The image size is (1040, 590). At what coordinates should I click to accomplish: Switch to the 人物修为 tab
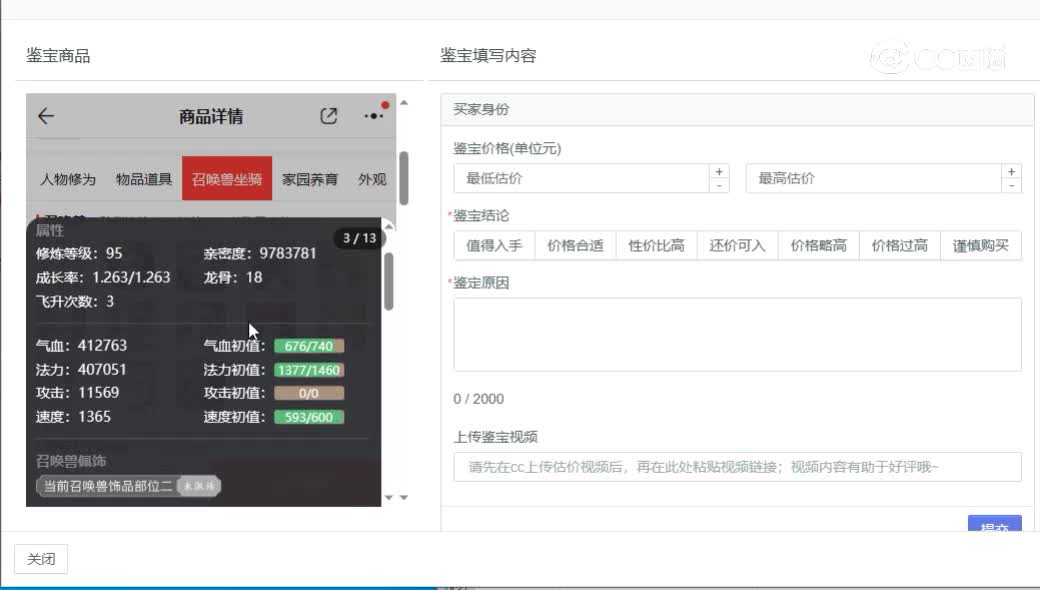point(68,180)
